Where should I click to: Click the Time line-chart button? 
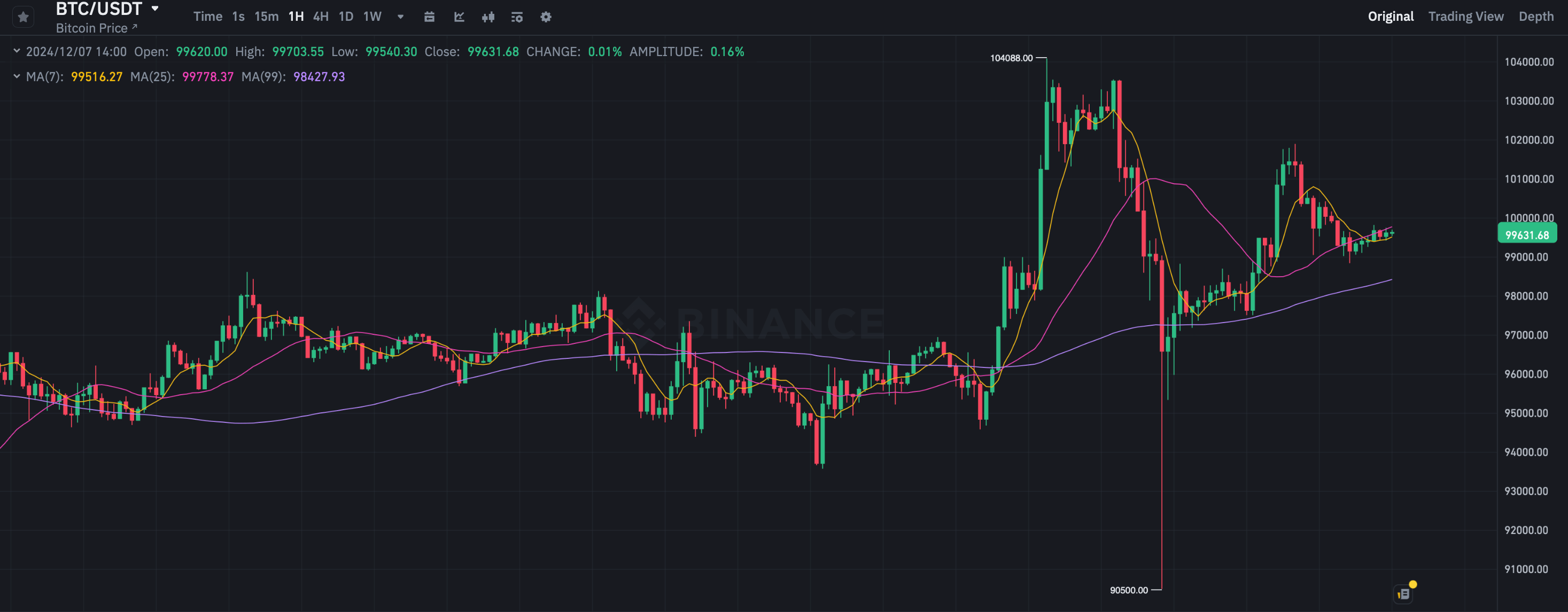click(x=207, y=17)
